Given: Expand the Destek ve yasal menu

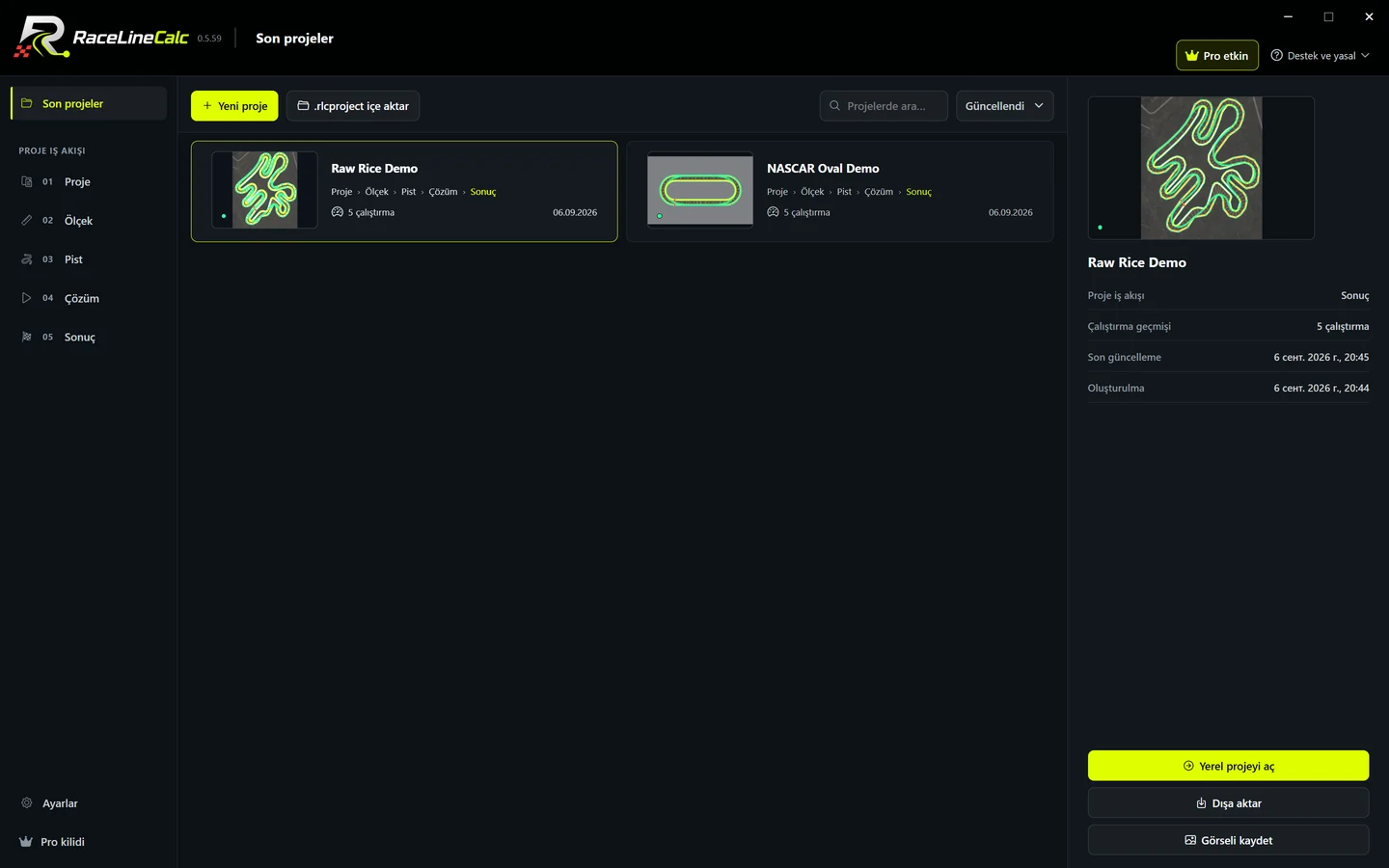Looking at the screenshot, I should pos(1321,56).
